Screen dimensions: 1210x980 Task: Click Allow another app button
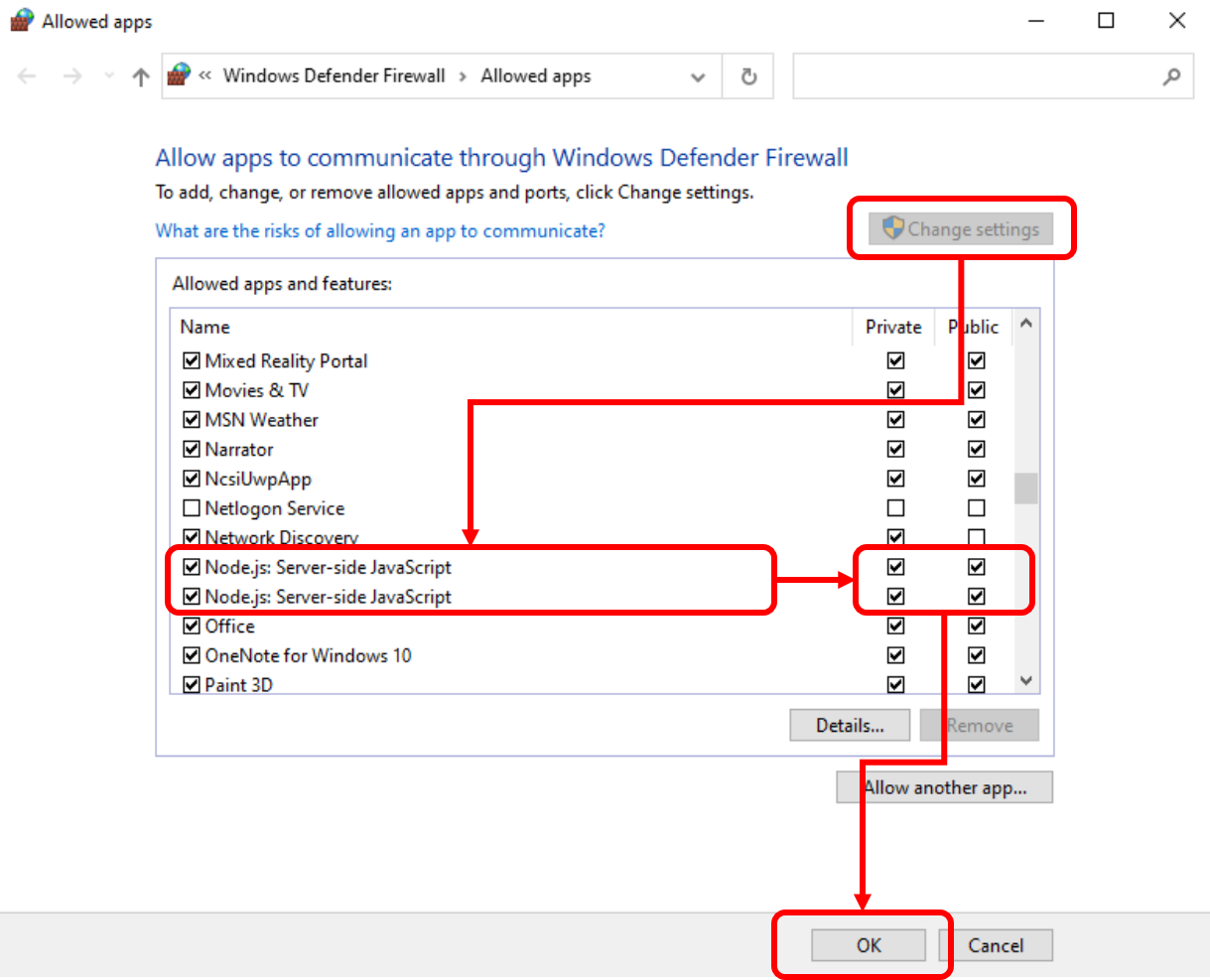[x=945, y=787]
